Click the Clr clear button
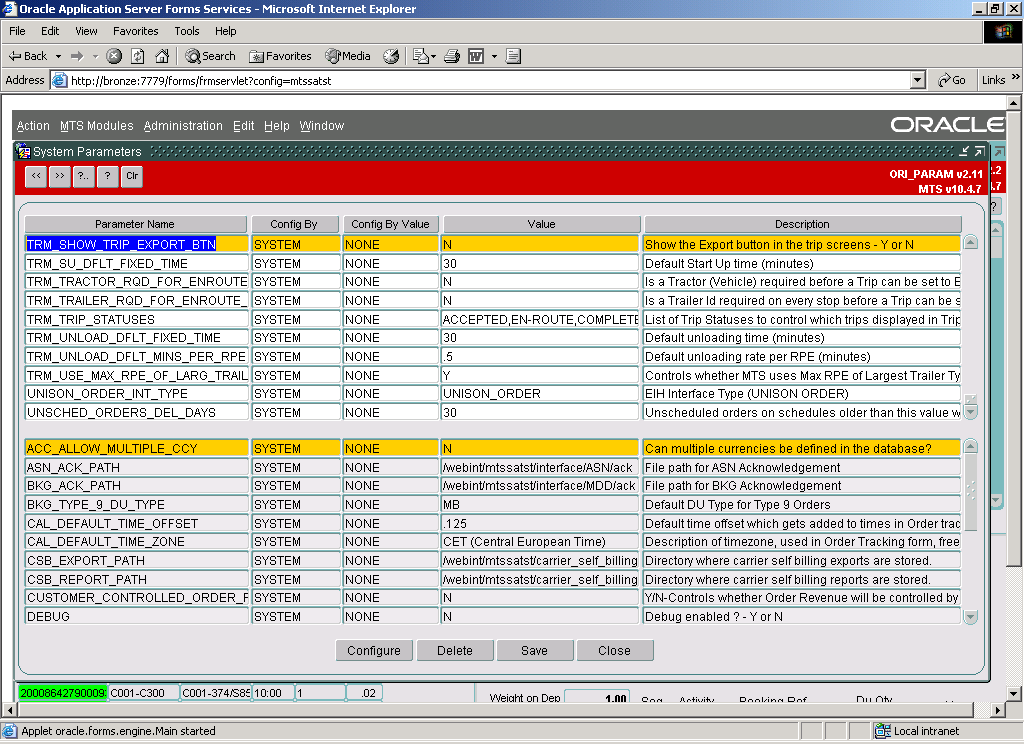1024x744 pixels. pyautogui.click(x=132, y=176)
